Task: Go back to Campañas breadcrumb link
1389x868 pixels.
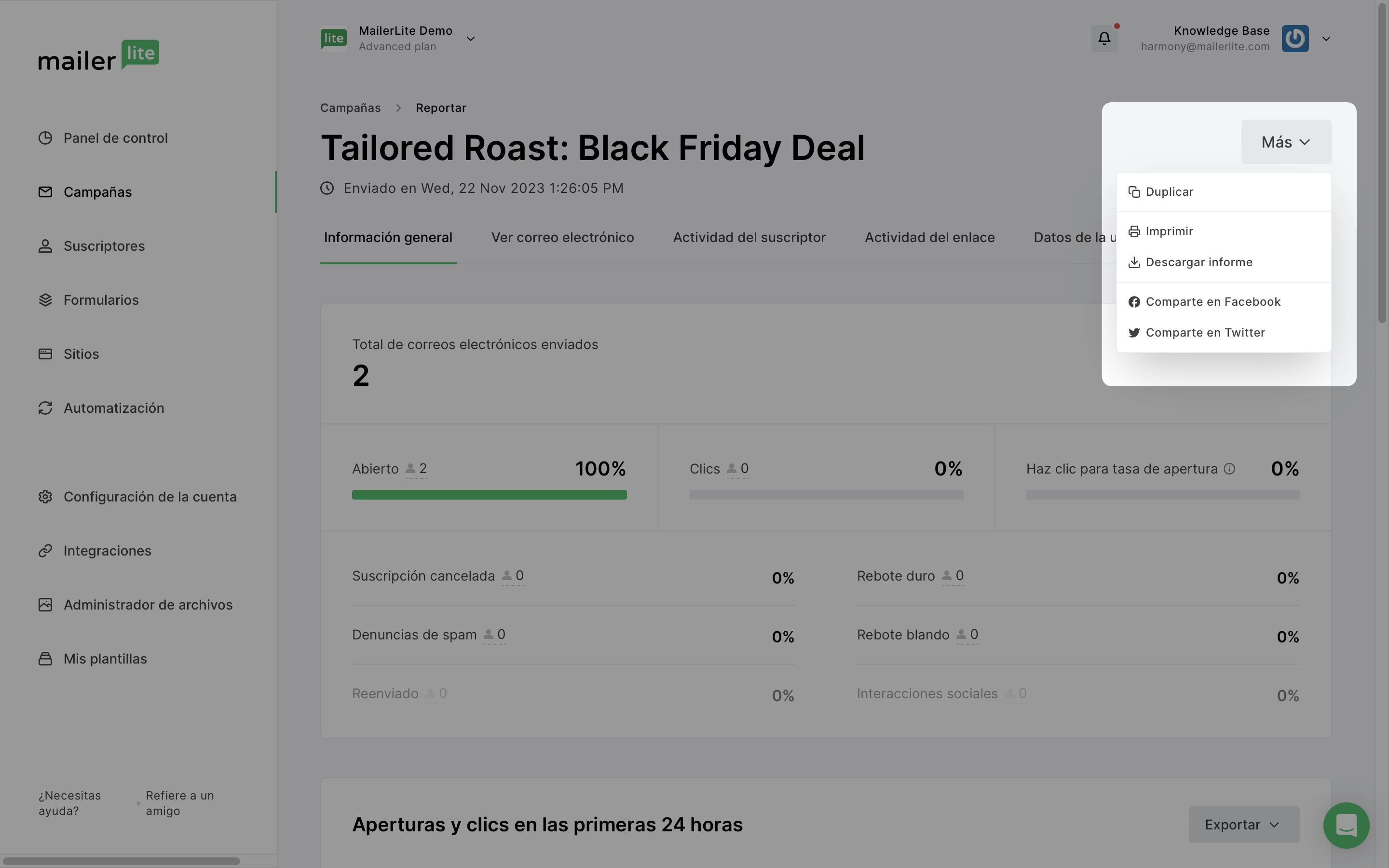Action: (350, 108)
